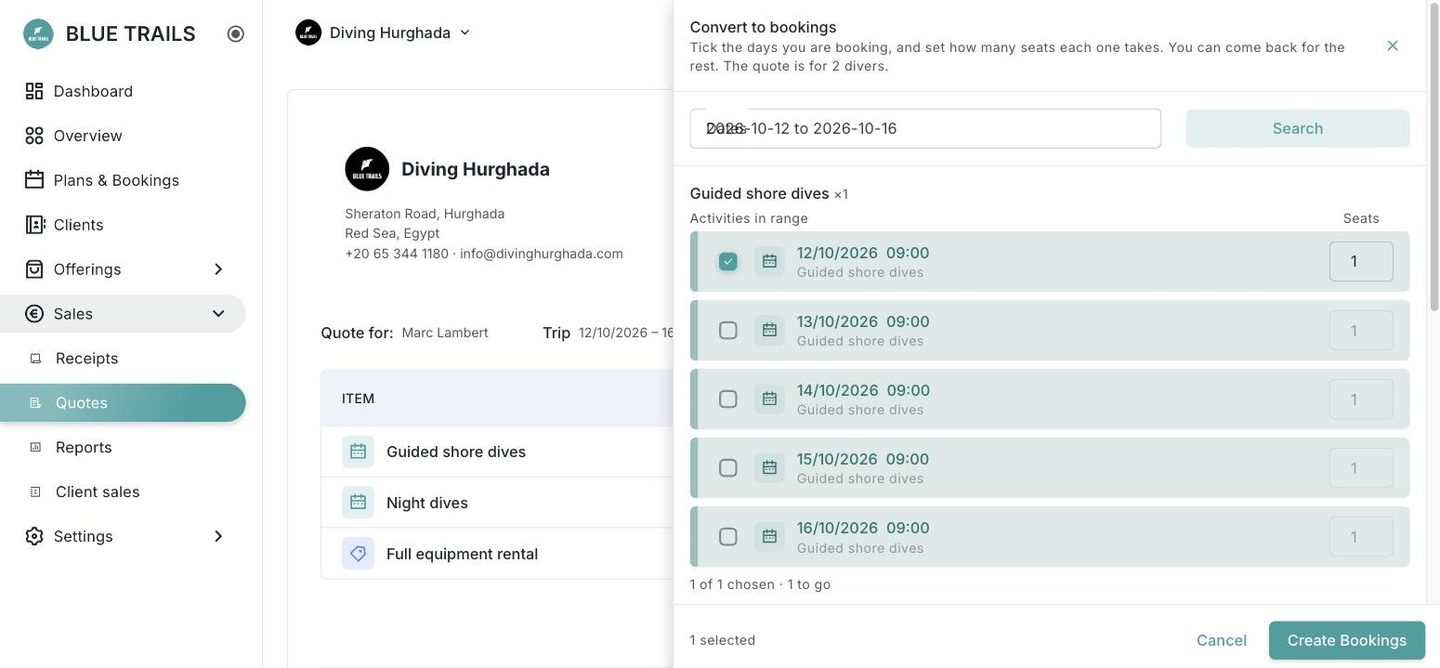
Task: Expand the Settings submenu chevron
Action: click(218, 537)
